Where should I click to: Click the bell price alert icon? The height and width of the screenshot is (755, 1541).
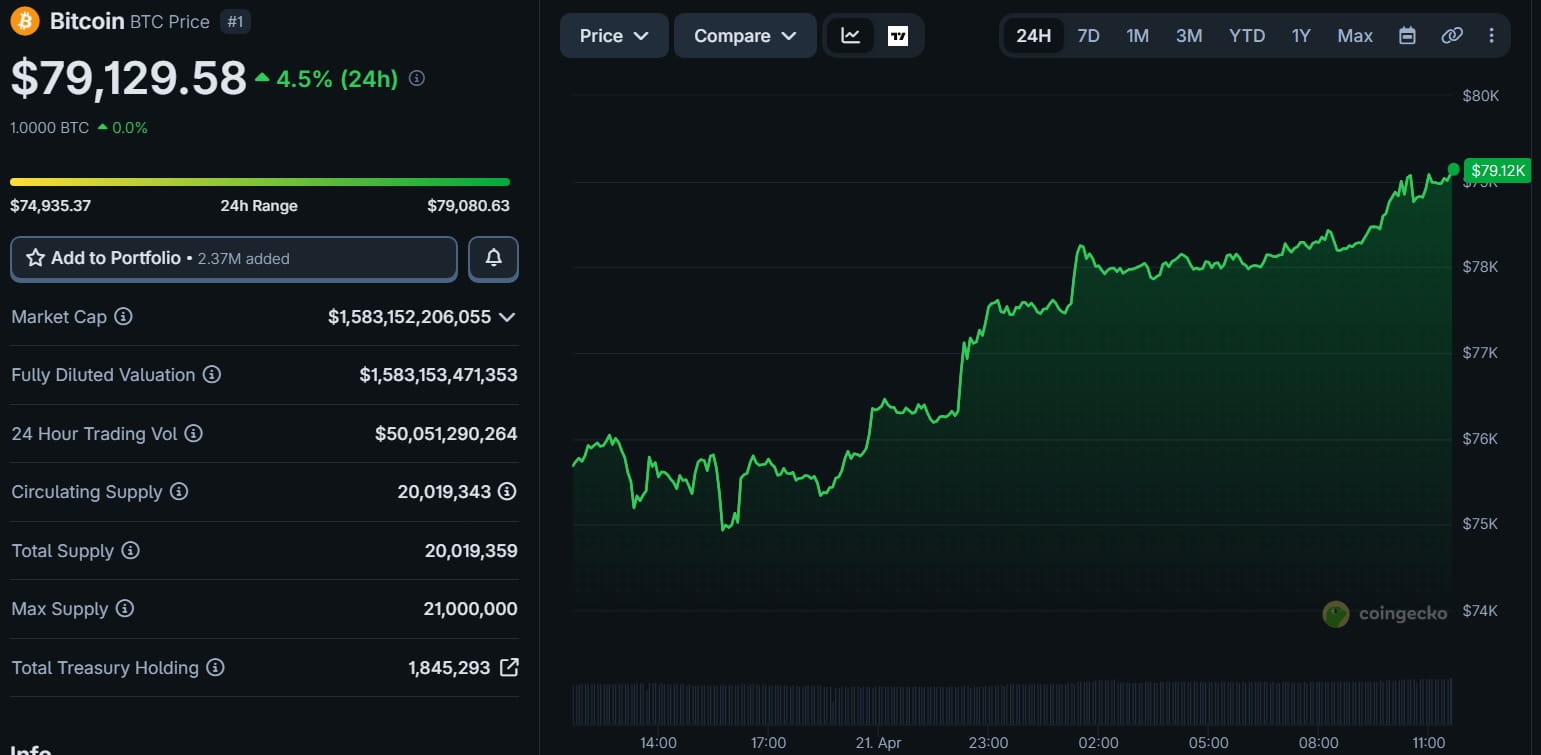[493, 258]
